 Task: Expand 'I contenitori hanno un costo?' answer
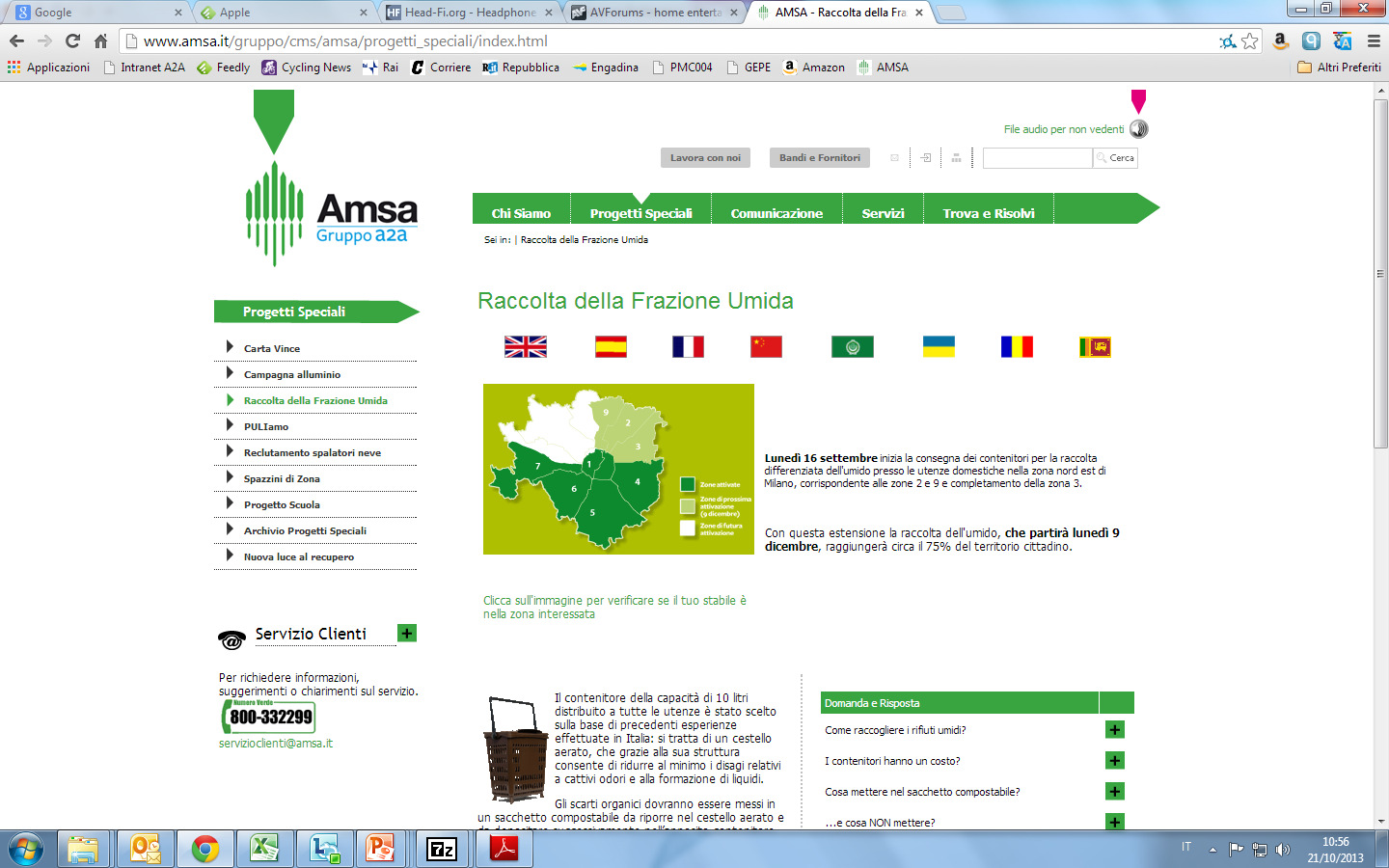tap(1115, 761)
